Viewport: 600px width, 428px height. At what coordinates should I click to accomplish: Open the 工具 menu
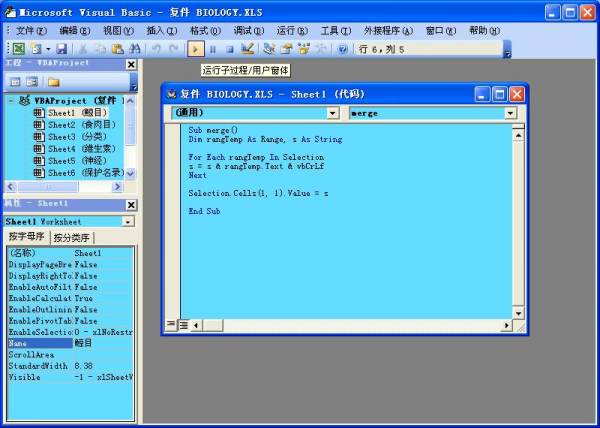(336, 31)
